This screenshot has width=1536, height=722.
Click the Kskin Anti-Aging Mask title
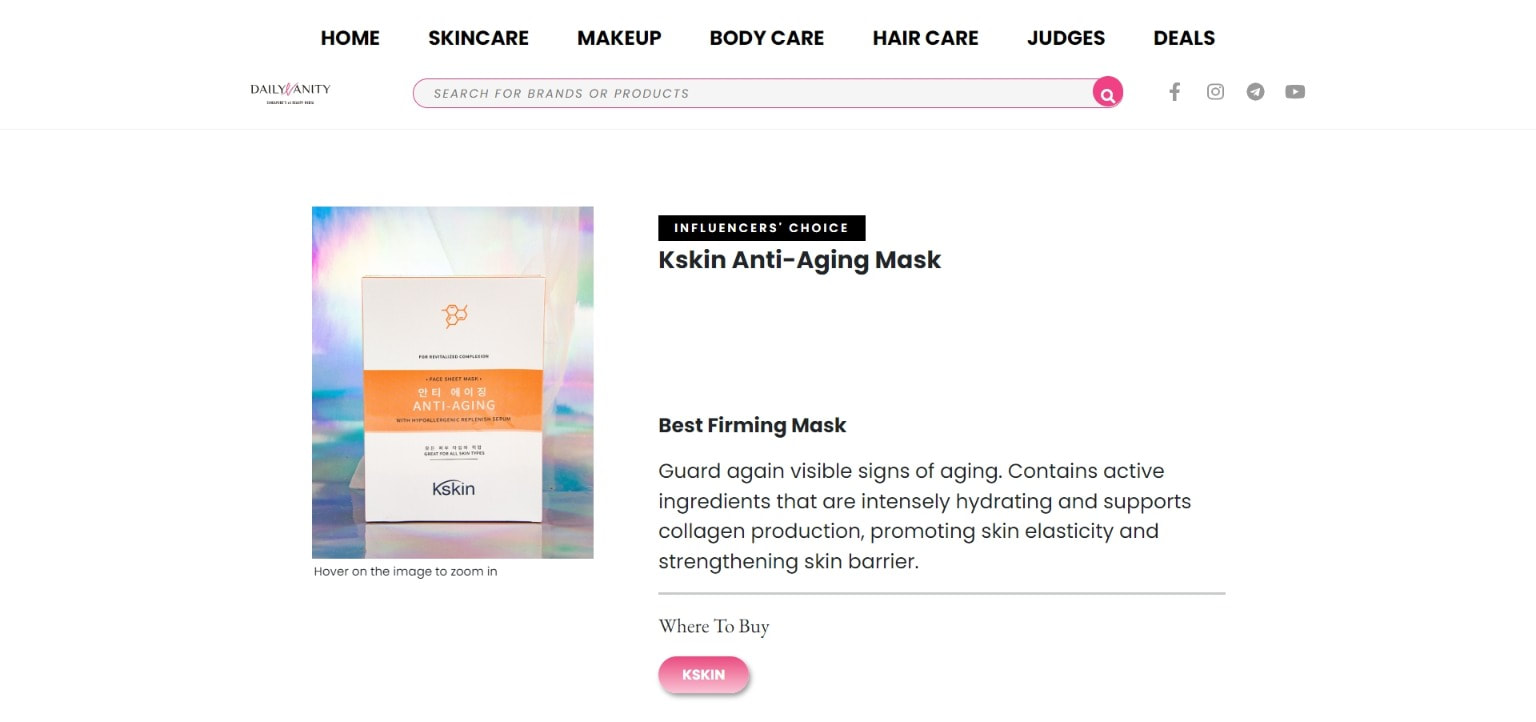800,260
